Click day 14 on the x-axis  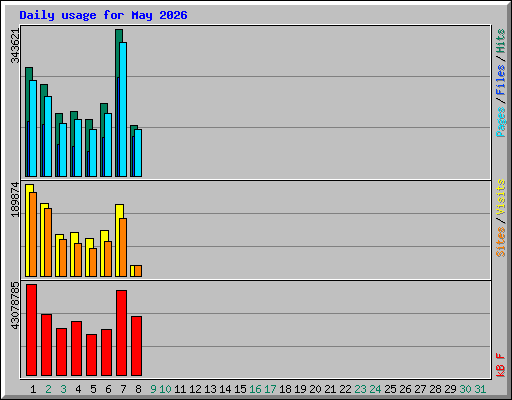pyautogui.click(x=225, y=389)
